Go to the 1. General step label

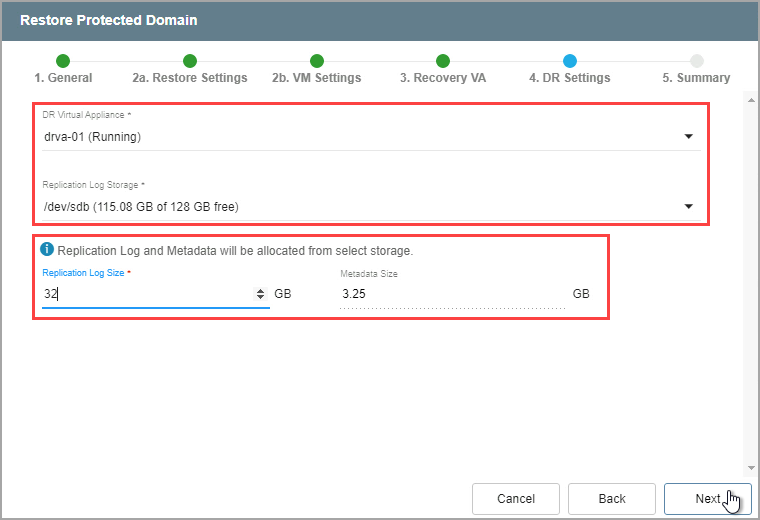pos(63,78)
